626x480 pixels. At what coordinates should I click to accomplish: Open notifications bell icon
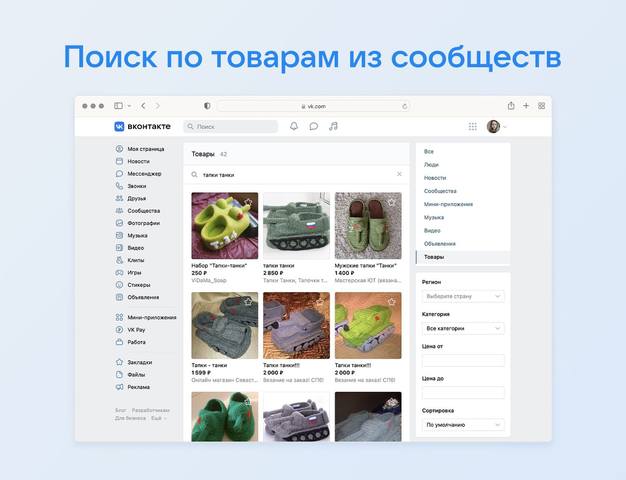click(294, 126)
